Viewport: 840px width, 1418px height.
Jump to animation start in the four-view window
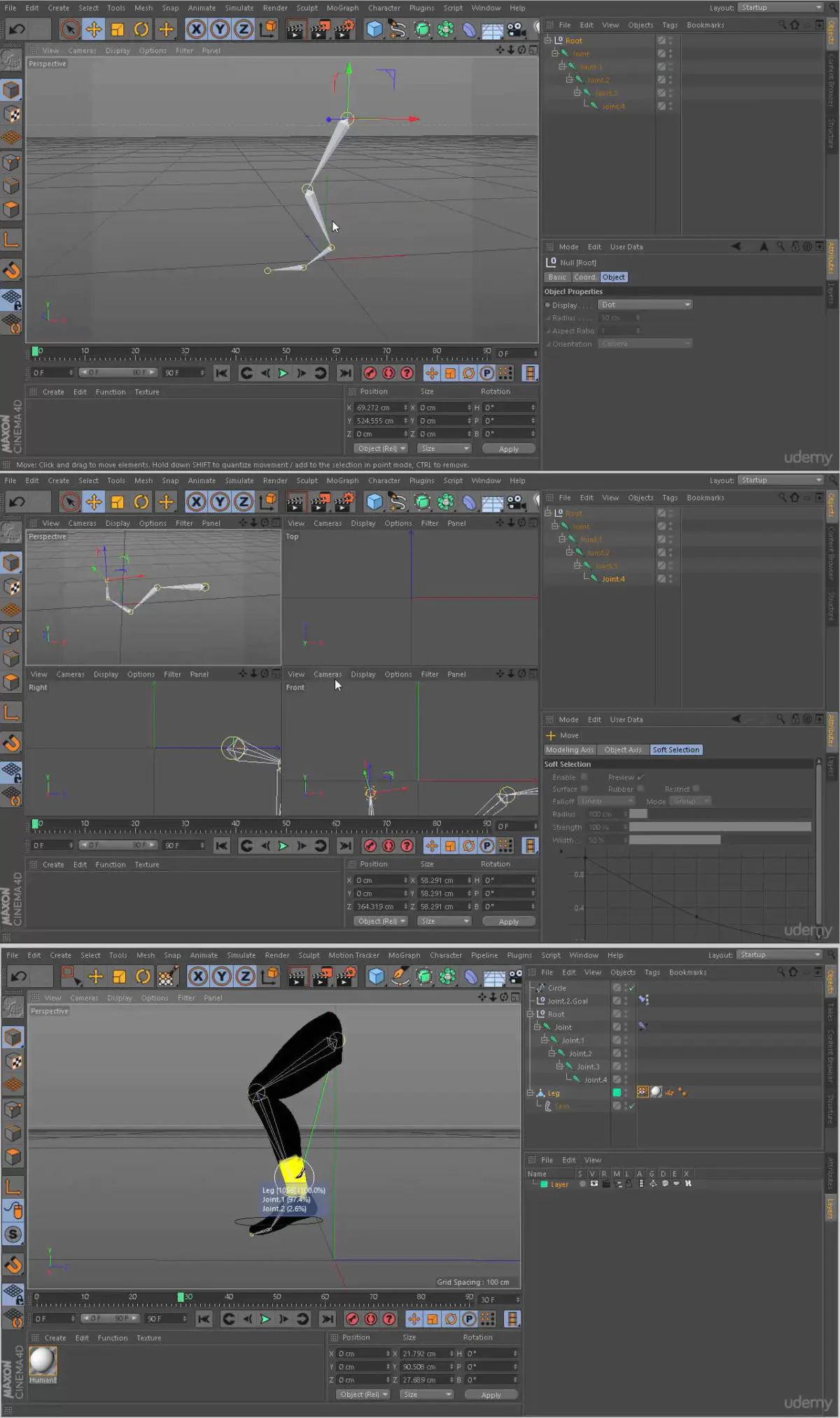(221, 846)
